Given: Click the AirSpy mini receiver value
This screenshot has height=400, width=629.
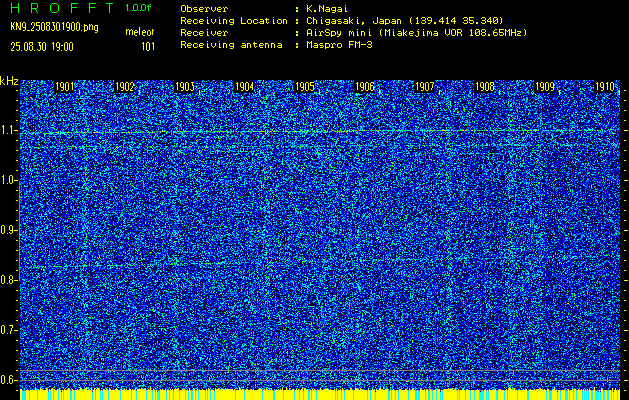Looking at the screenshot, I should pyautogui.click(x=417, y=32).
